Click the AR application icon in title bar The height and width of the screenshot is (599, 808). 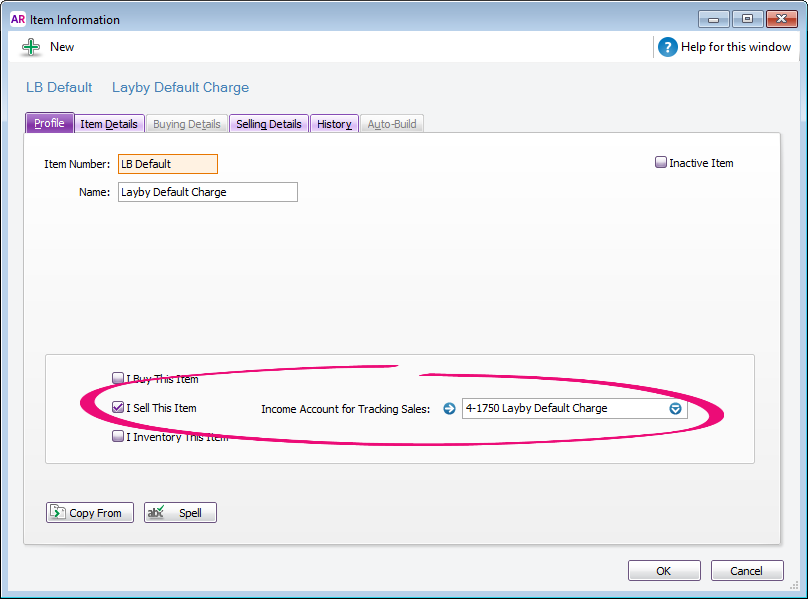coord(18,19)
